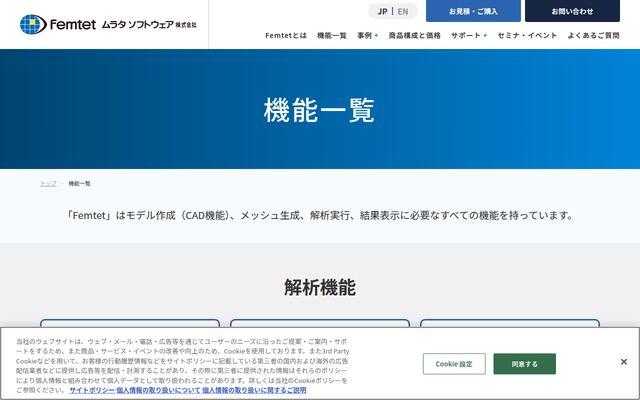Open the サイトポリシー link
640x400 pixels.
pyautogui.click(x=92, y=390)
